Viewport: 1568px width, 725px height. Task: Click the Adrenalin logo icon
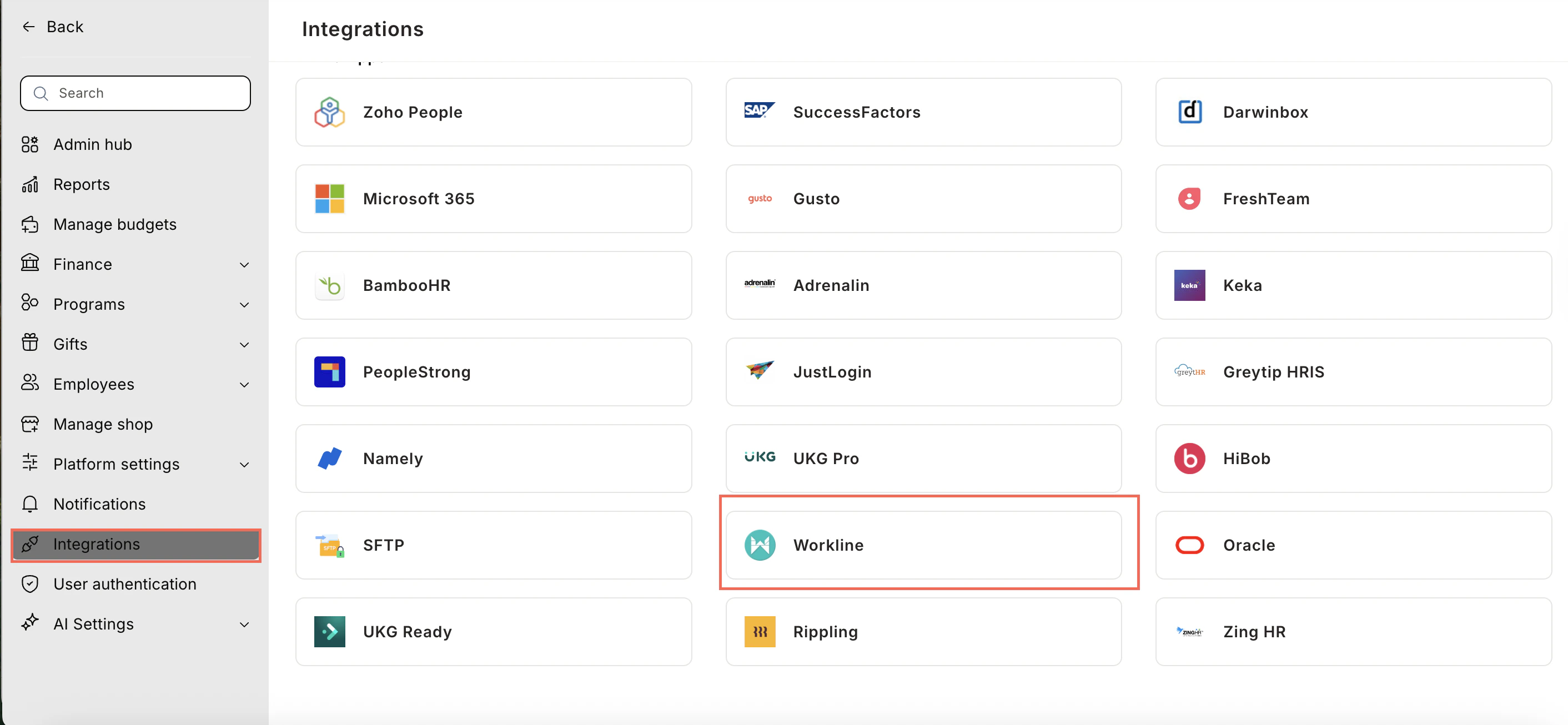click(760, 283)
